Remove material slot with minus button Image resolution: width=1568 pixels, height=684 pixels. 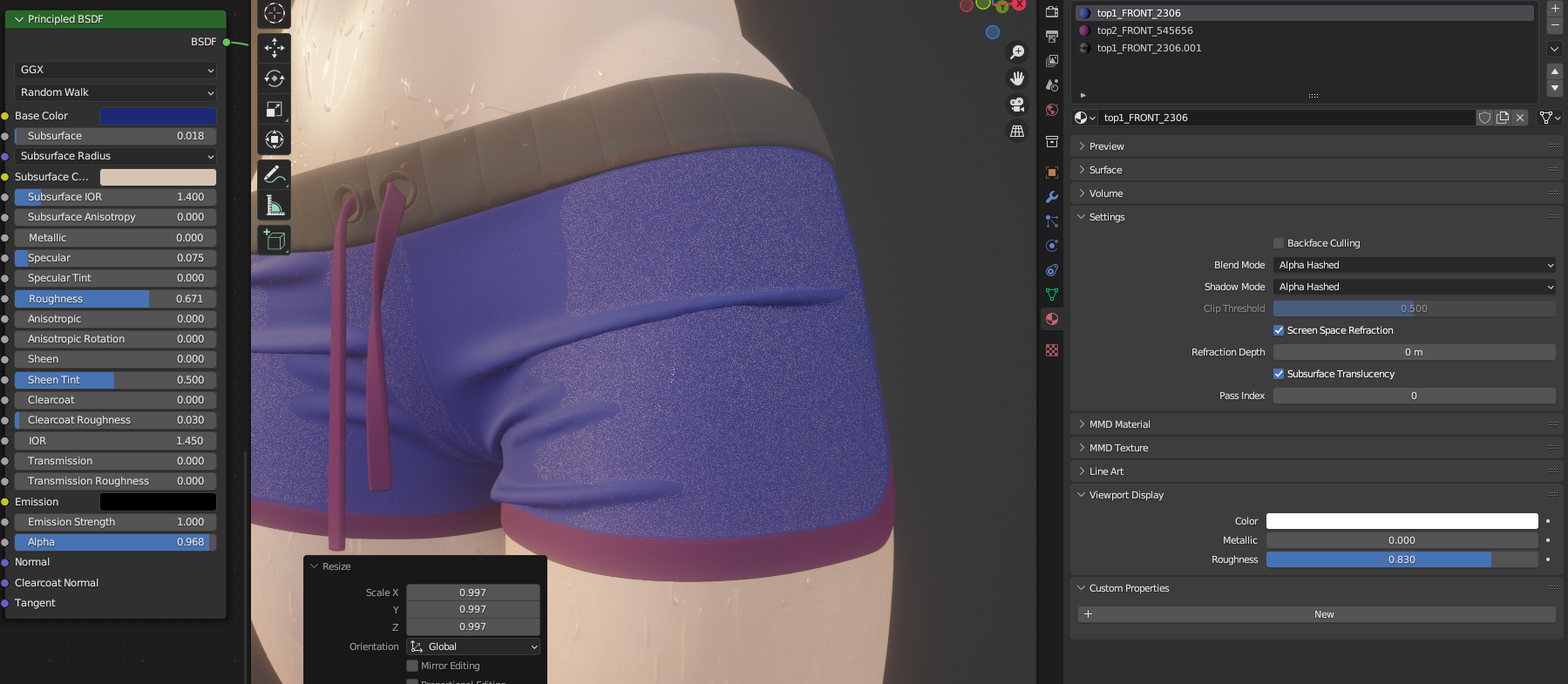(x=1554, y=25)
